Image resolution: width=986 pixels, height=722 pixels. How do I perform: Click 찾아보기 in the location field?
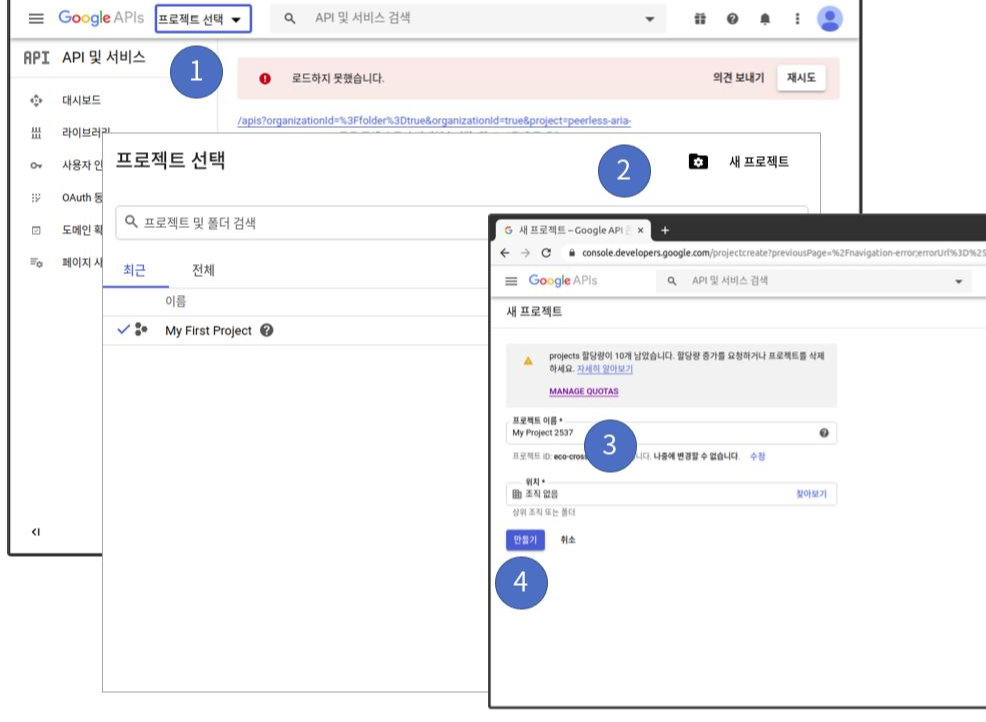[x=811, y=494]
